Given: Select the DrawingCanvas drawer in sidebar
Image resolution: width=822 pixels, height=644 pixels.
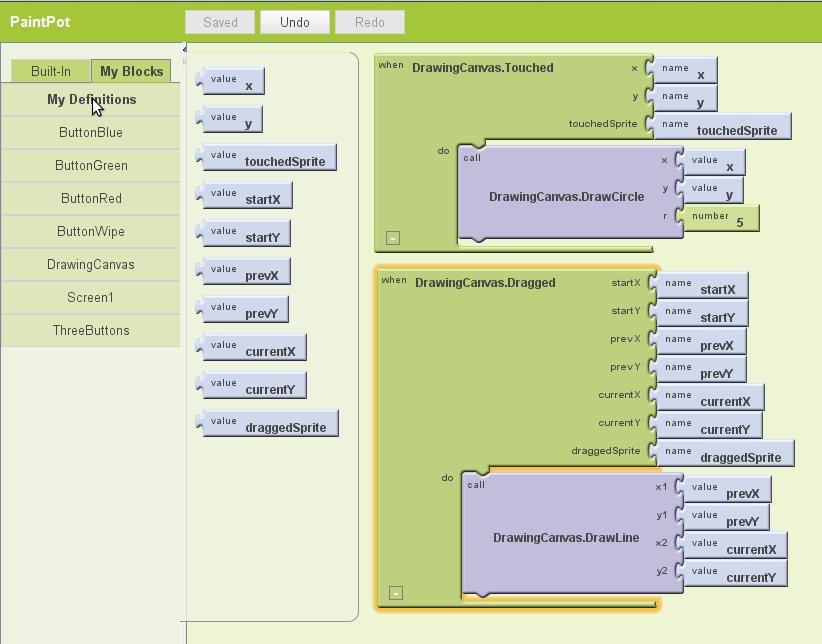Looking at the screenshot, I should tap(91, 264).
